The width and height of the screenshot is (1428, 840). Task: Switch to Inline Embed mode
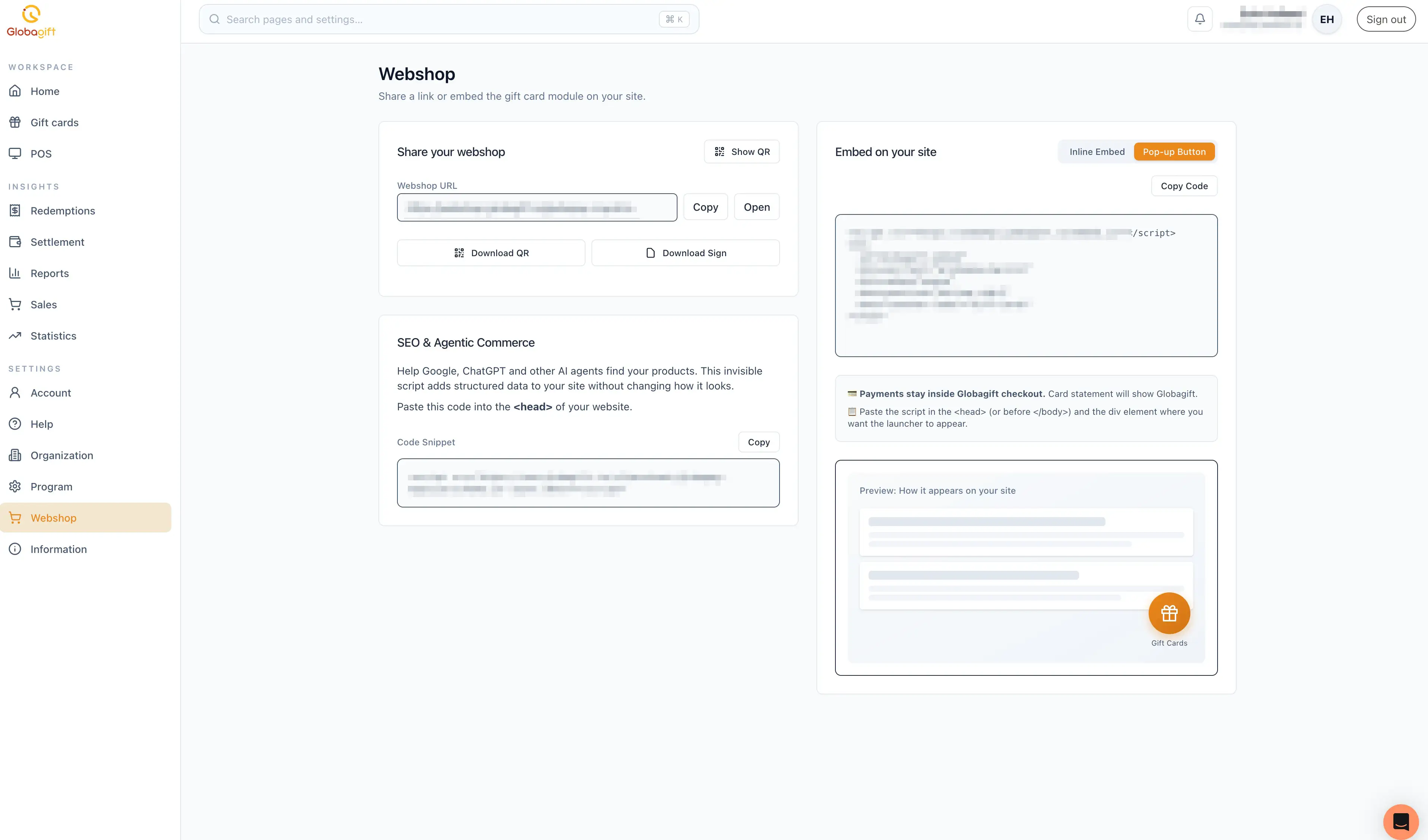1097,152
